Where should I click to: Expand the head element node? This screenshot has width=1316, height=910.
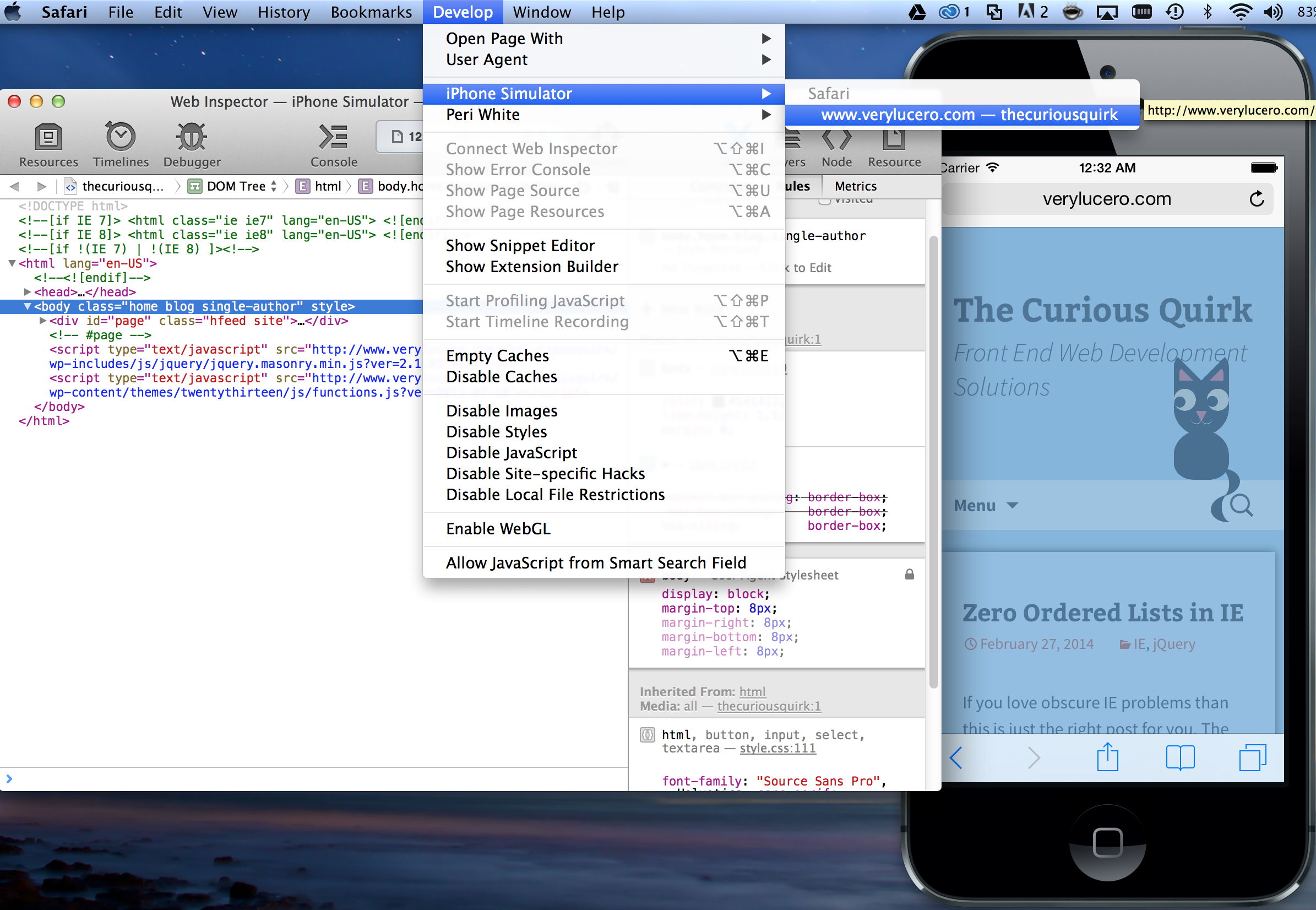pyautogui.click(x=27, y=292)
